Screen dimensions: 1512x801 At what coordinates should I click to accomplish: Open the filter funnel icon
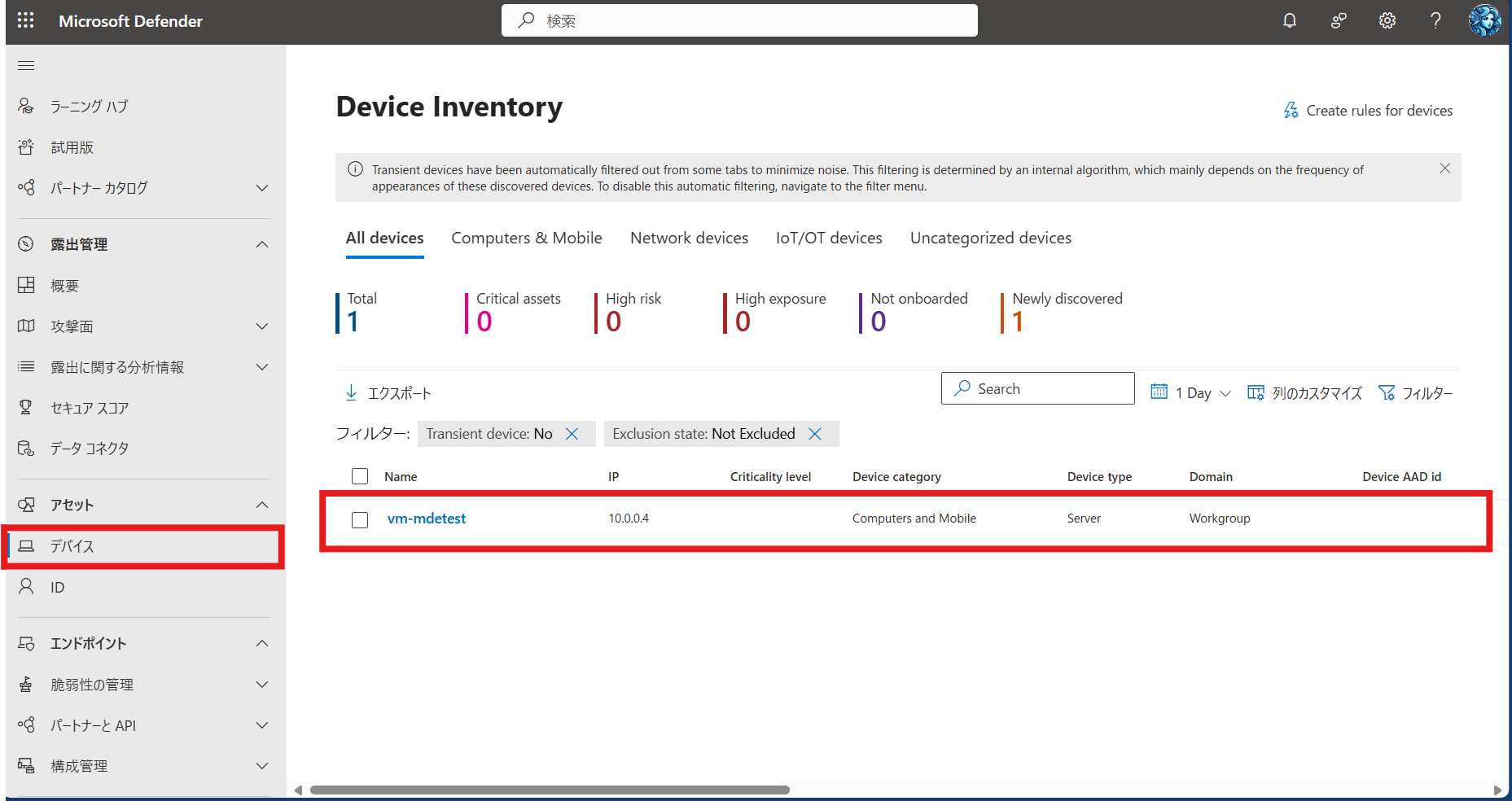1386,392
